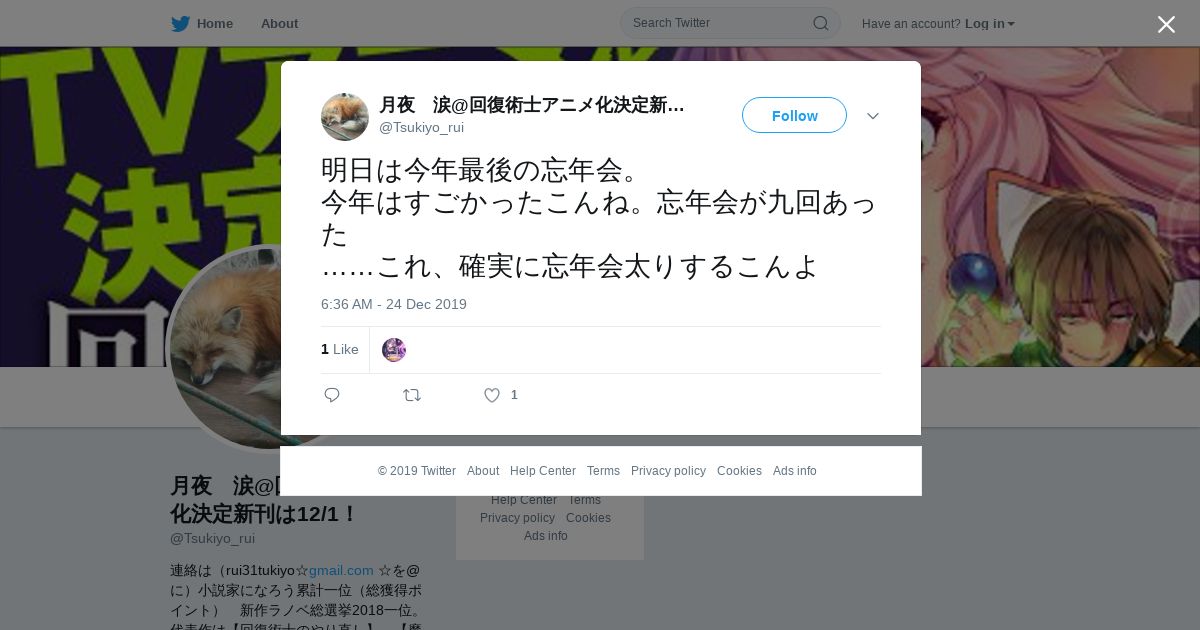
Task: Open the About menu item
Action: tap(279, 23)
